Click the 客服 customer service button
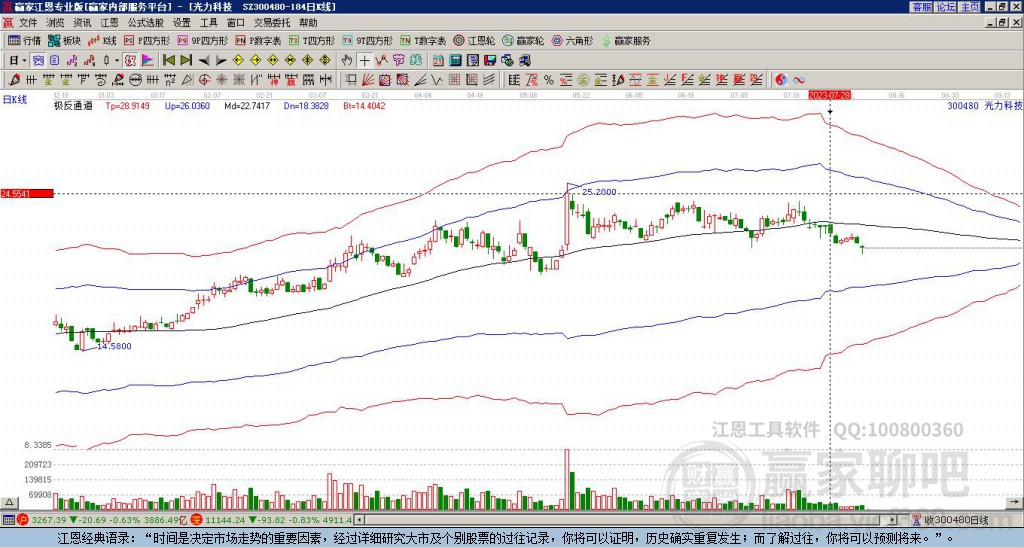This screenshot has height=548, width=1024. pyautogui.click(x=921, y=7)
